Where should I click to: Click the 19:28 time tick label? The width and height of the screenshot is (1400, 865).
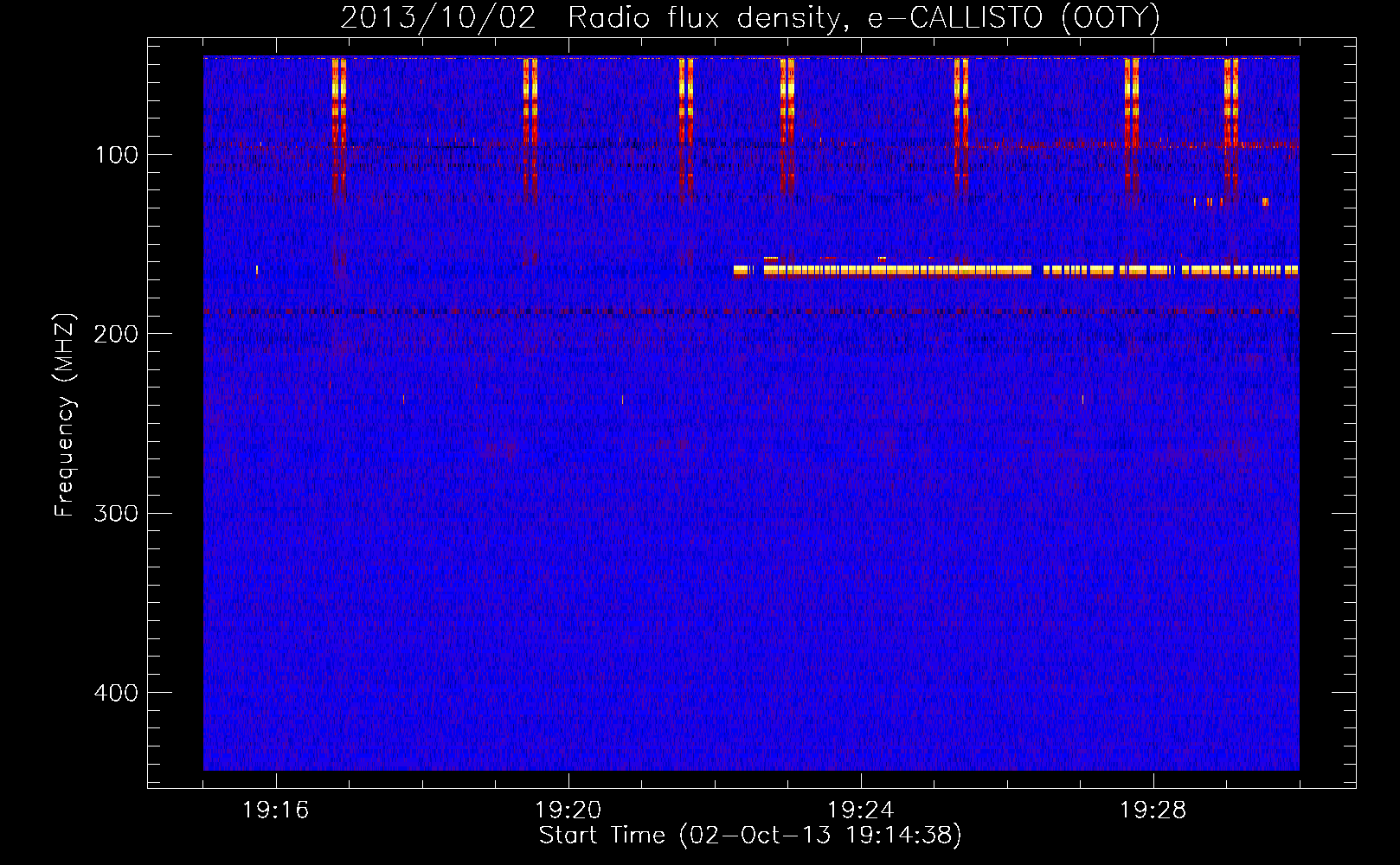(1153, 811)
